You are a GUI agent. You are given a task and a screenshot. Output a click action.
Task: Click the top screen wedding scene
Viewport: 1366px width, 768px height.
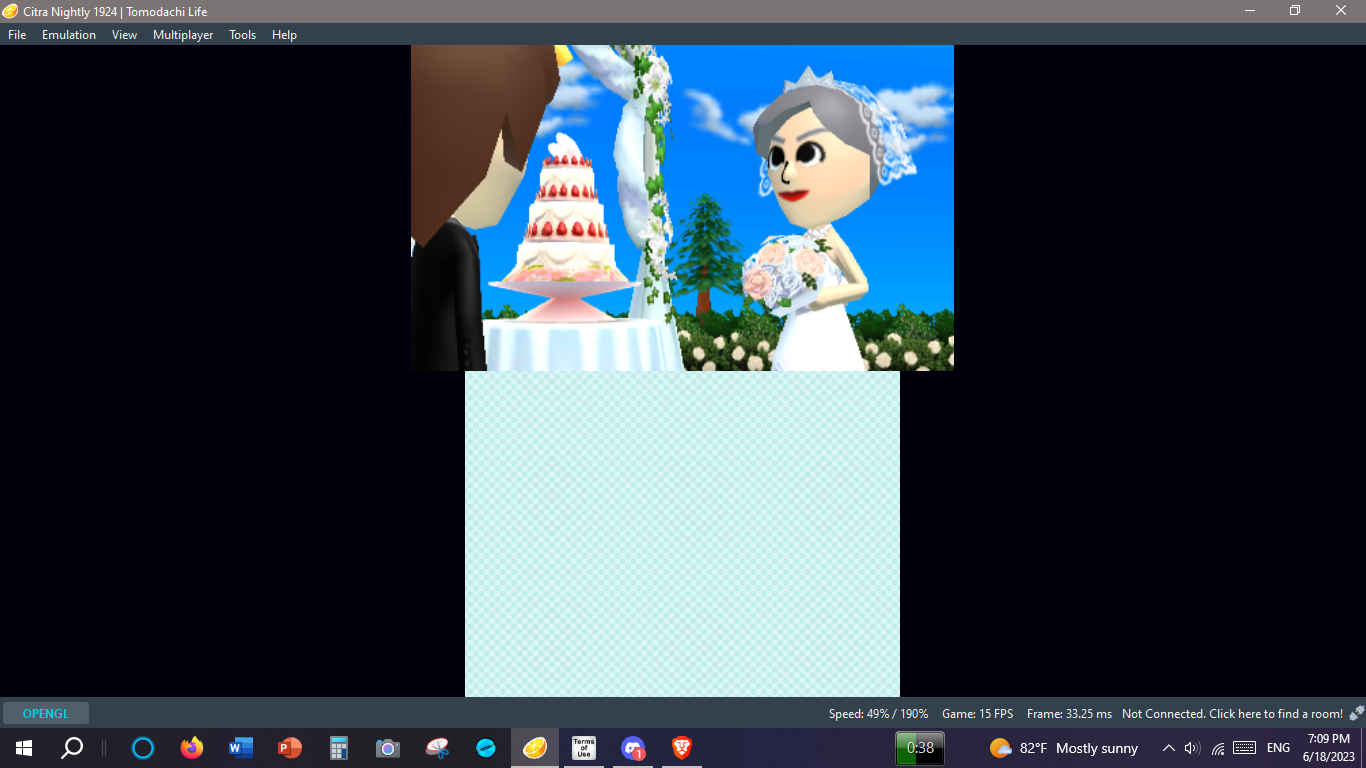coord(682,208)
